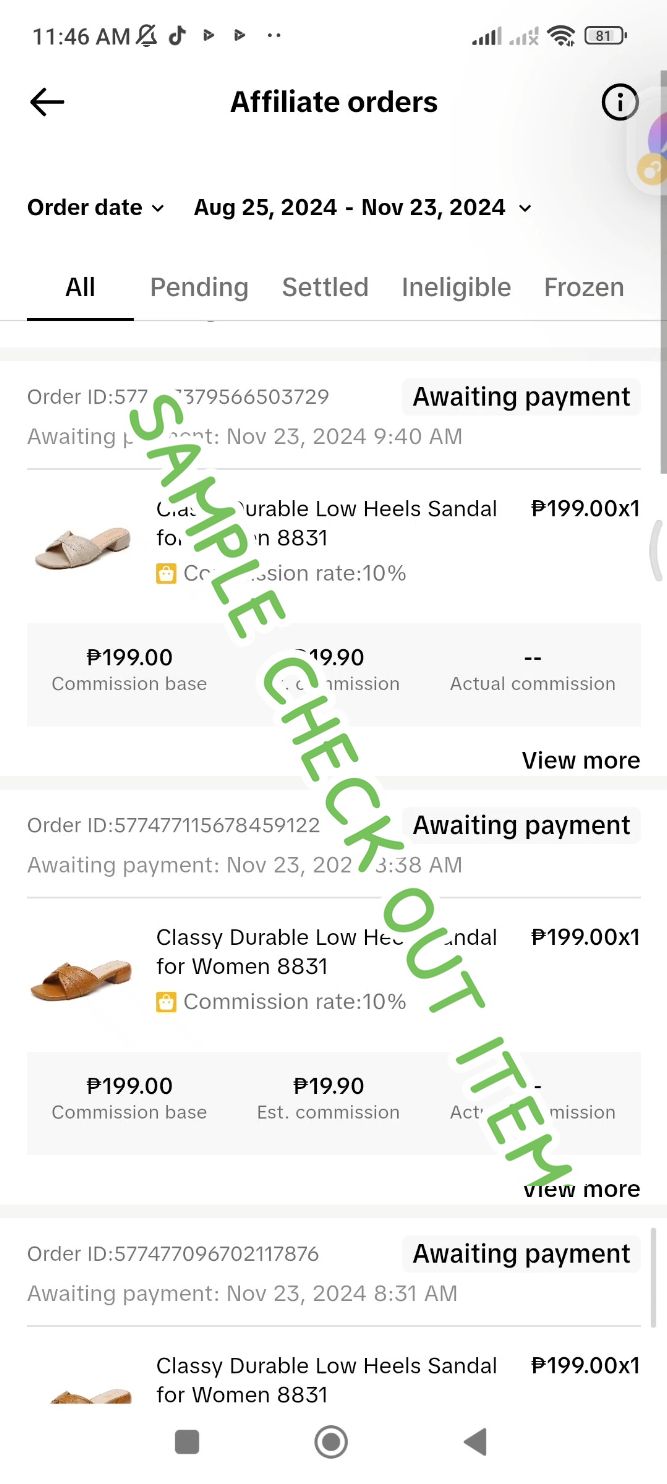The height and width of the screenshot is (1484, 667).
Task: Tap the TikTok notification status icon
Action: pyautogui.click(x=177, y=36)
